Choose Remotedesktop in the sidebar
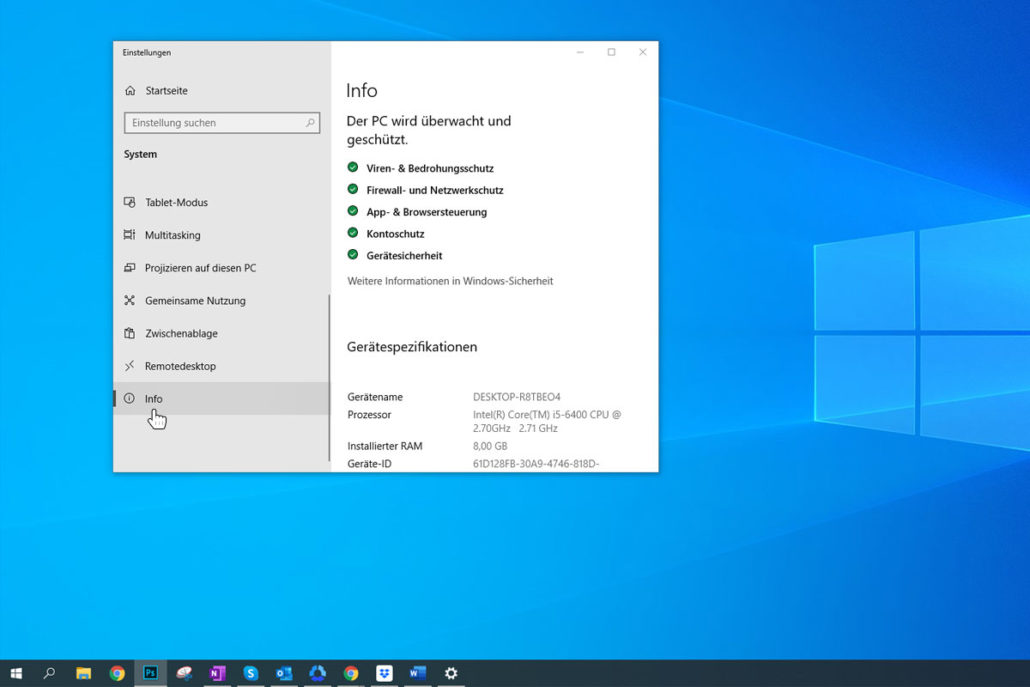 coord(180,366)
